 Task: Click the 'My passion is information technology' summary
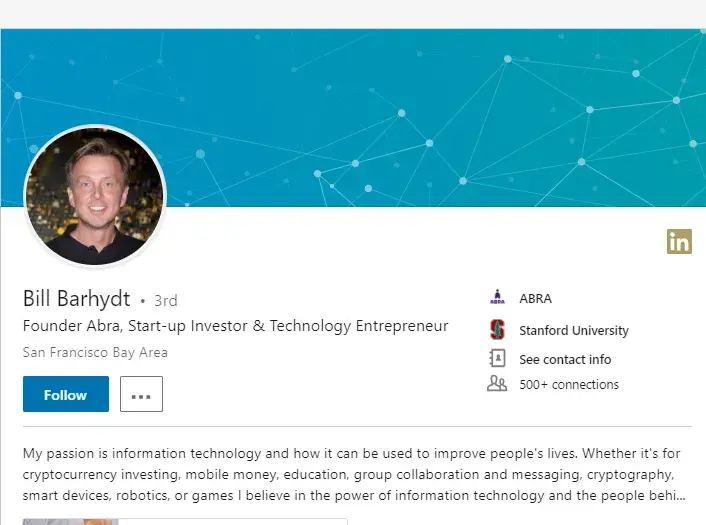pyautogui.click(x=350, y=474)
